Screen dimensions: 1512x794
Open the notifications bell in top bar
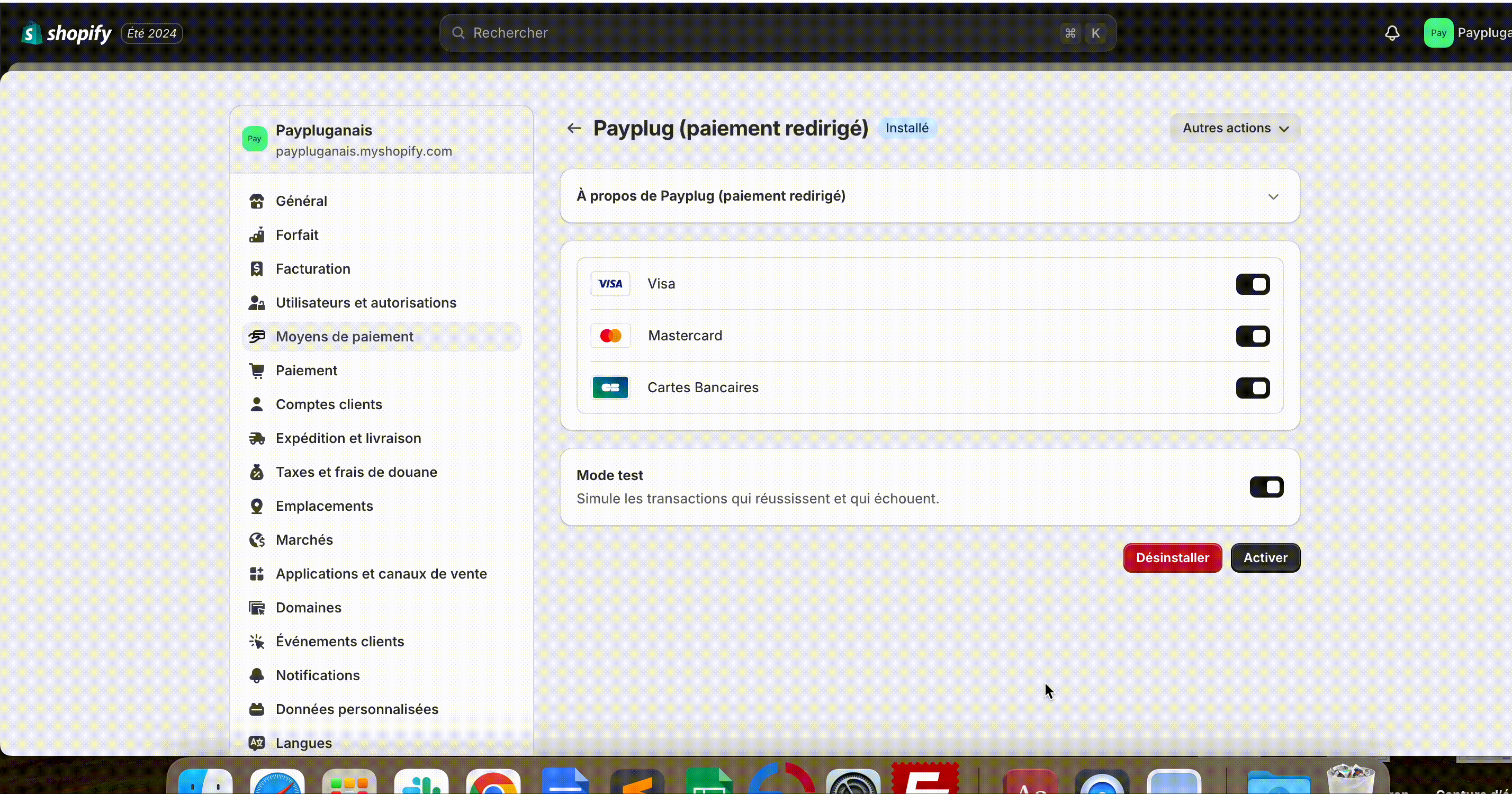click(1392, 33)
